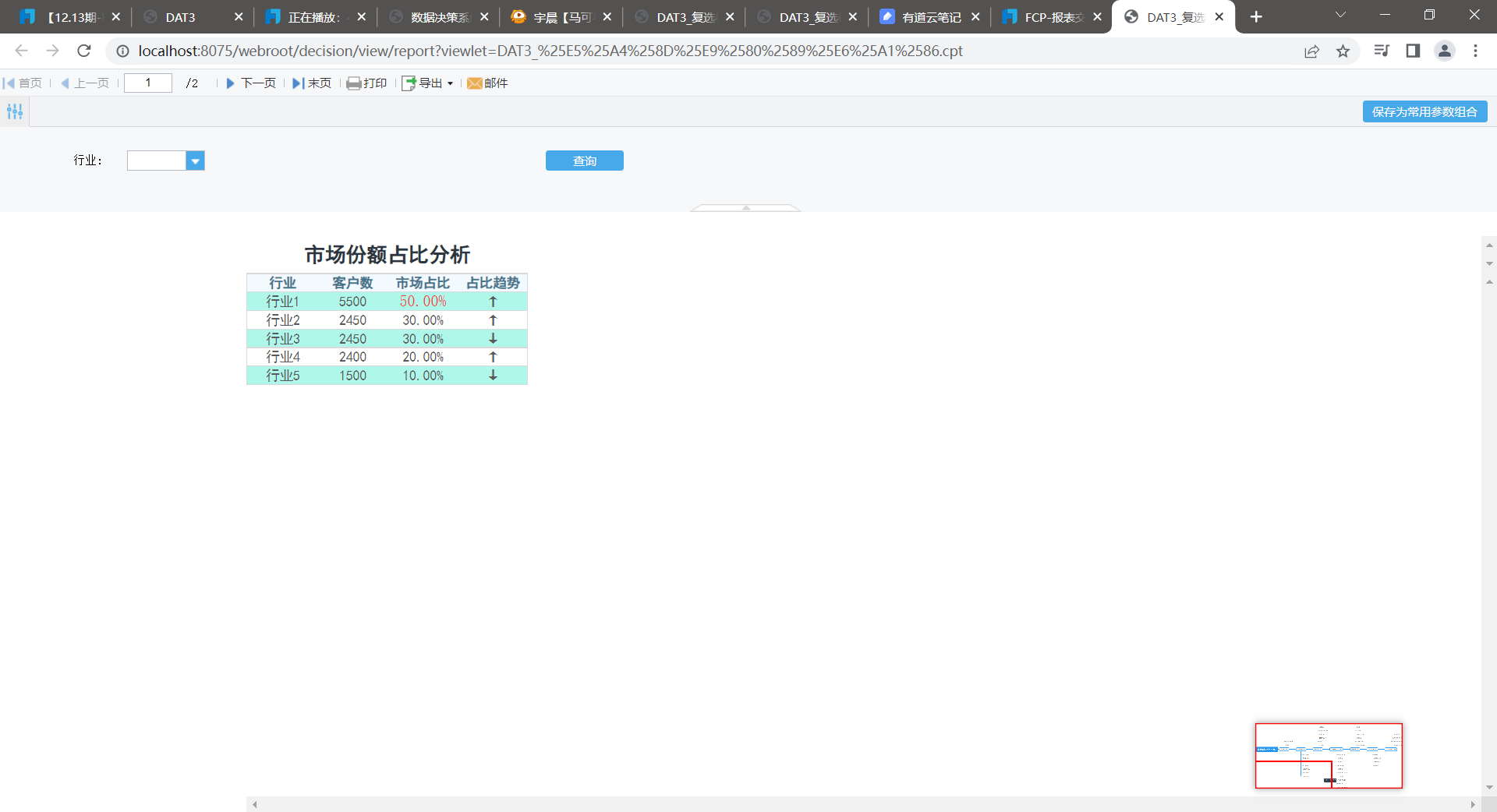Click the 行业 combo box text field
The height and width of the screenshot is (812, 1497).
[157, 161]
